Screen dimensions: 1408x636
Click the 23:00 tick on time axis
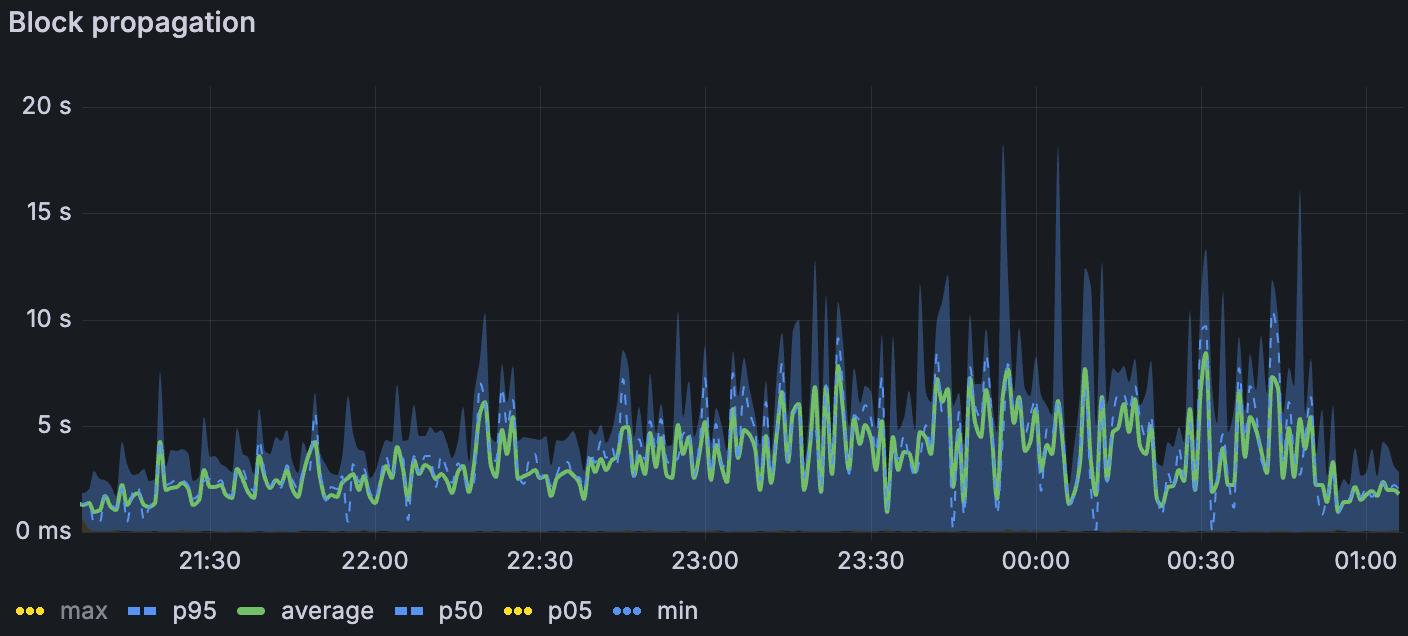click(x=705, y=561)
